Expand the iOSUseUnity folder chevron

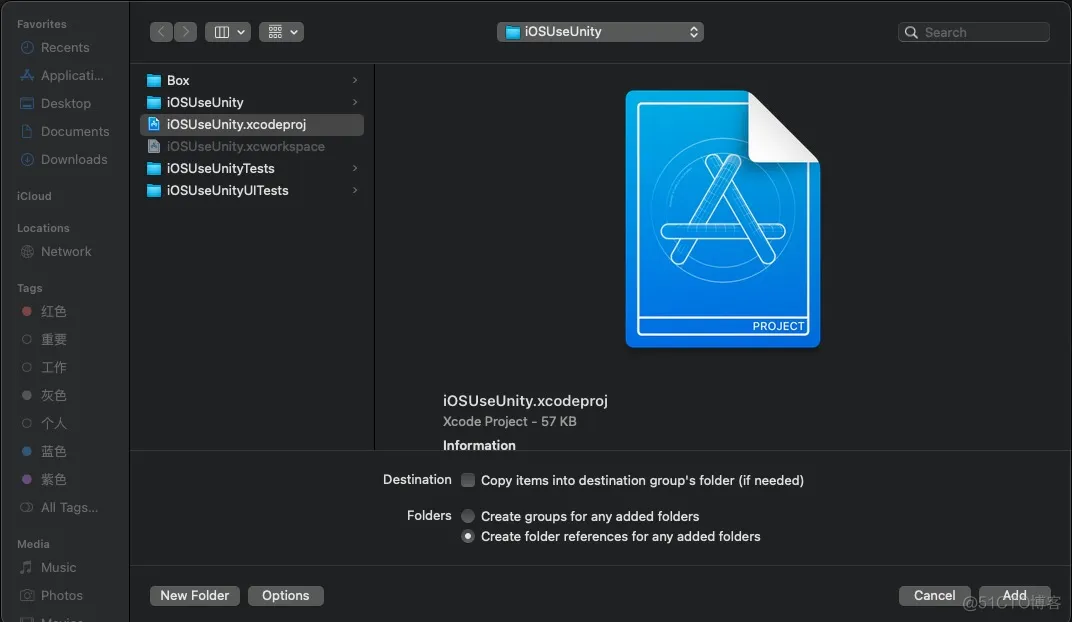pyautogui.click(x=355, y=103)
